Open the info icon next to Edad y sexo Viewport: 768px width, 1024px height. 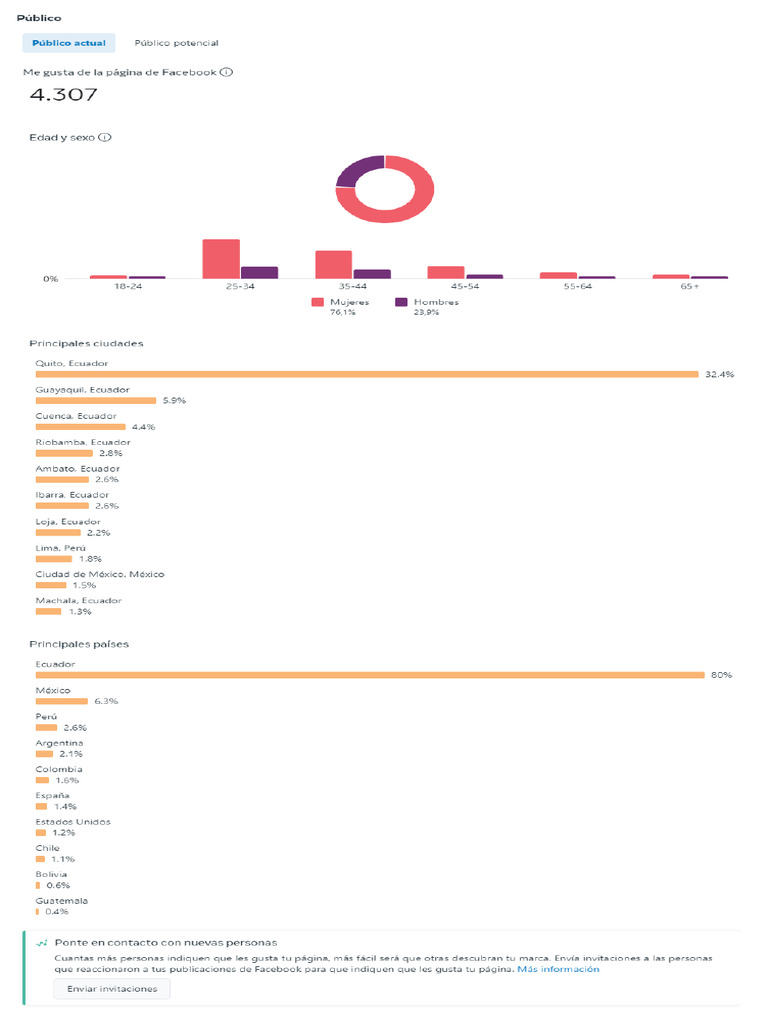tap(104, 137)
